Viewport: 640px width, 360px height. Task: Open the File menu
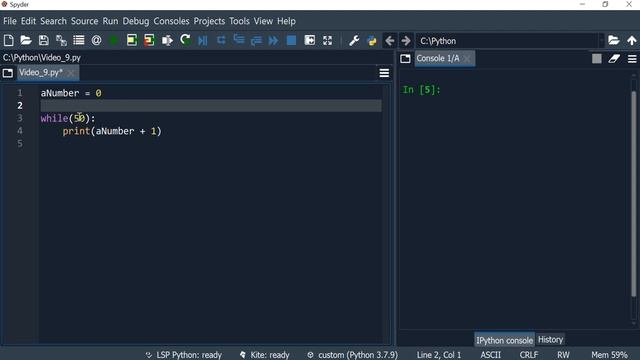click(10, 21)
